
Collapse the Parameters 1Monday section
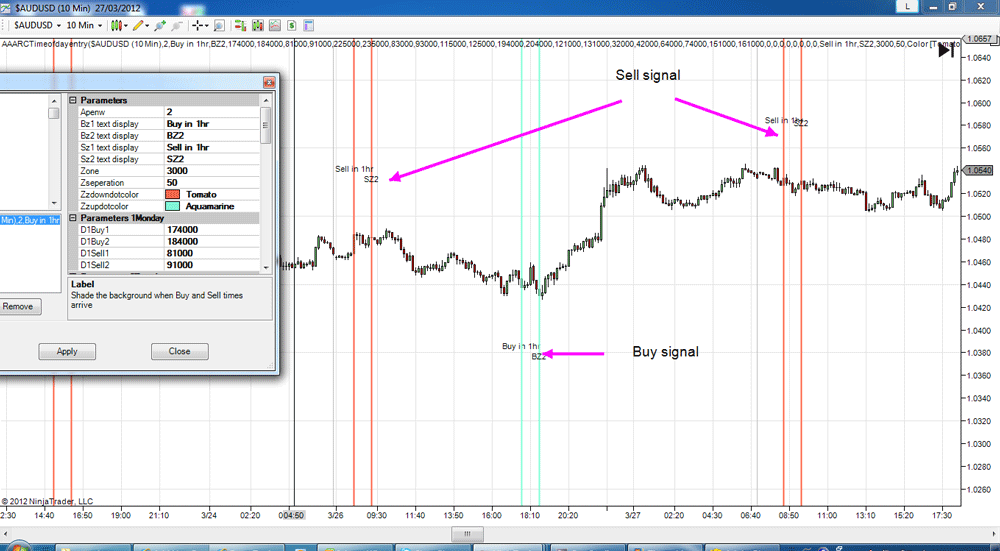[73, 218]
